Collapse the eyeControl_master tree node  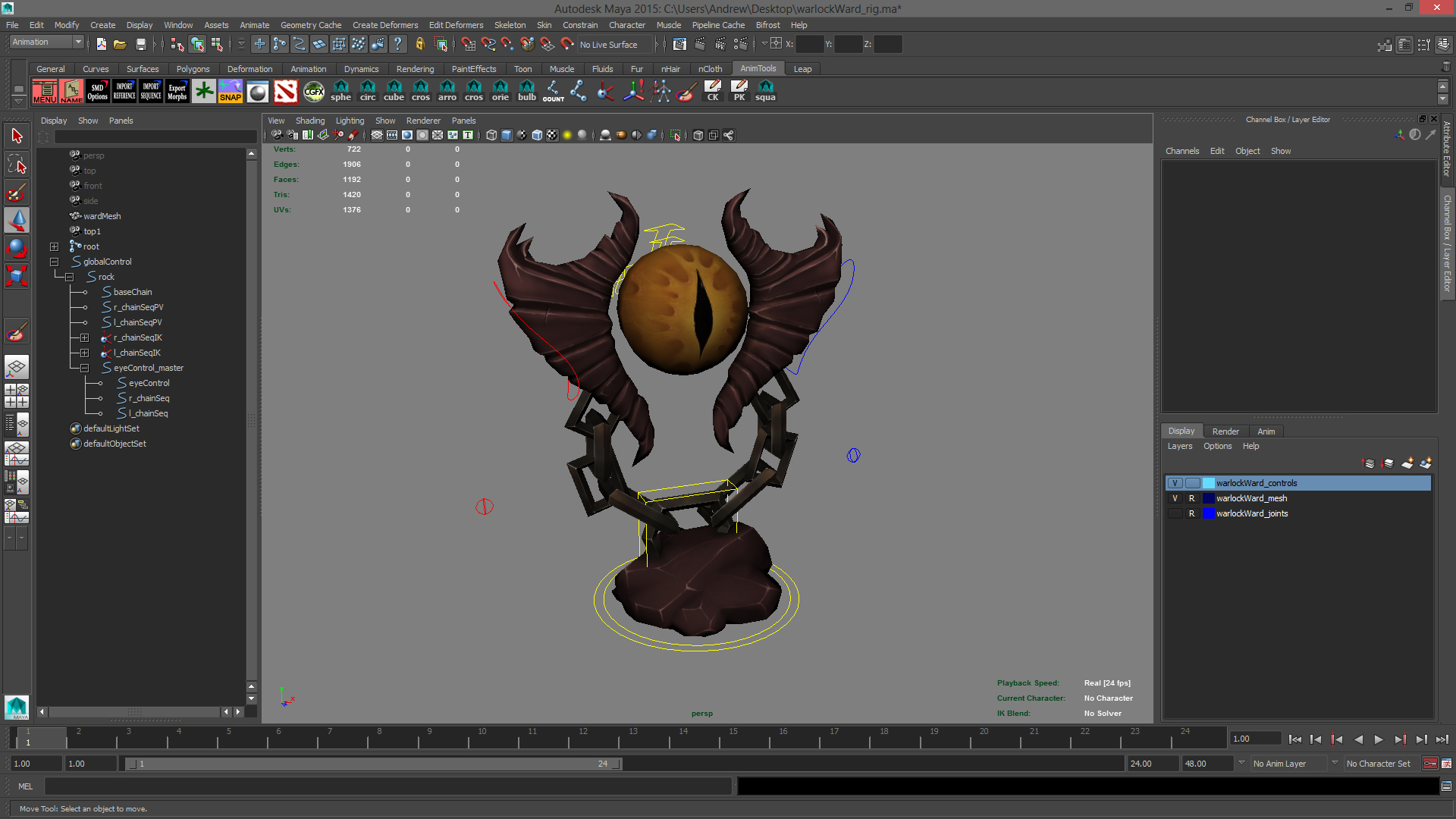coord(84,368)
